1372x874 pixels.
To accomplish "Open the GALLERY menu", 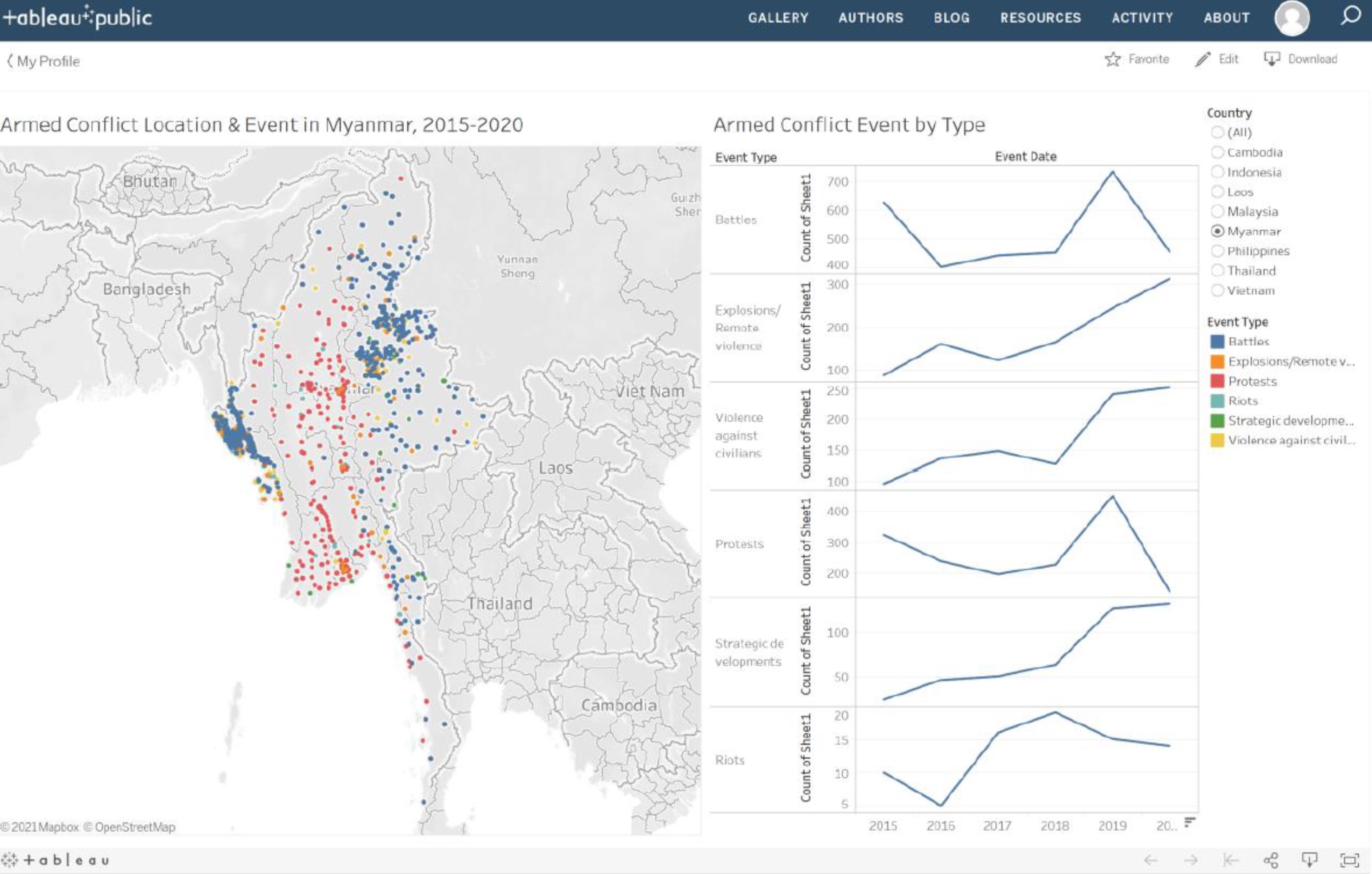I will click(x=778, y=18).
